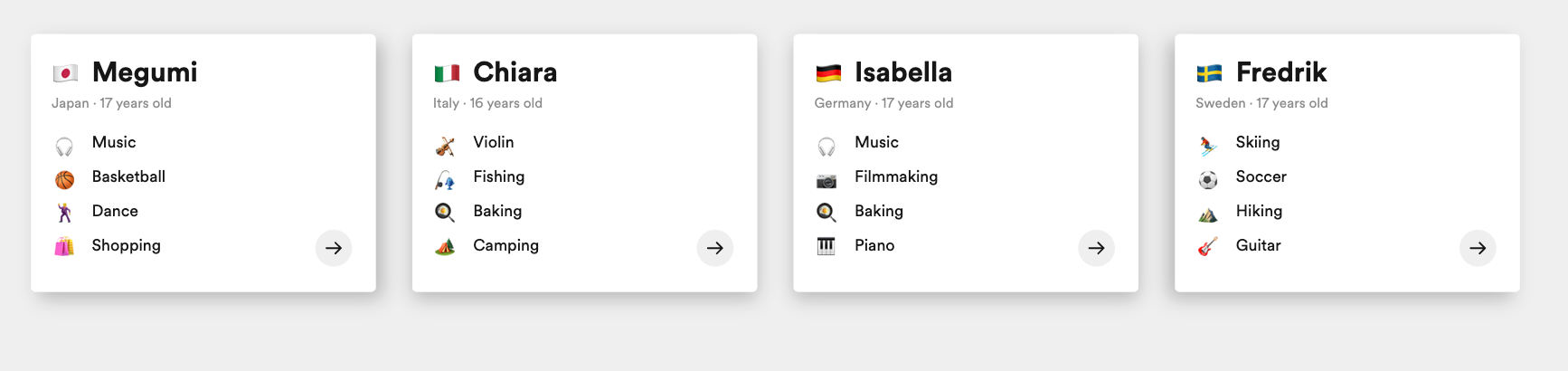Open Fredrik's card arrow button
This screenshot has width=1568, height=371.
[1478, 248]
